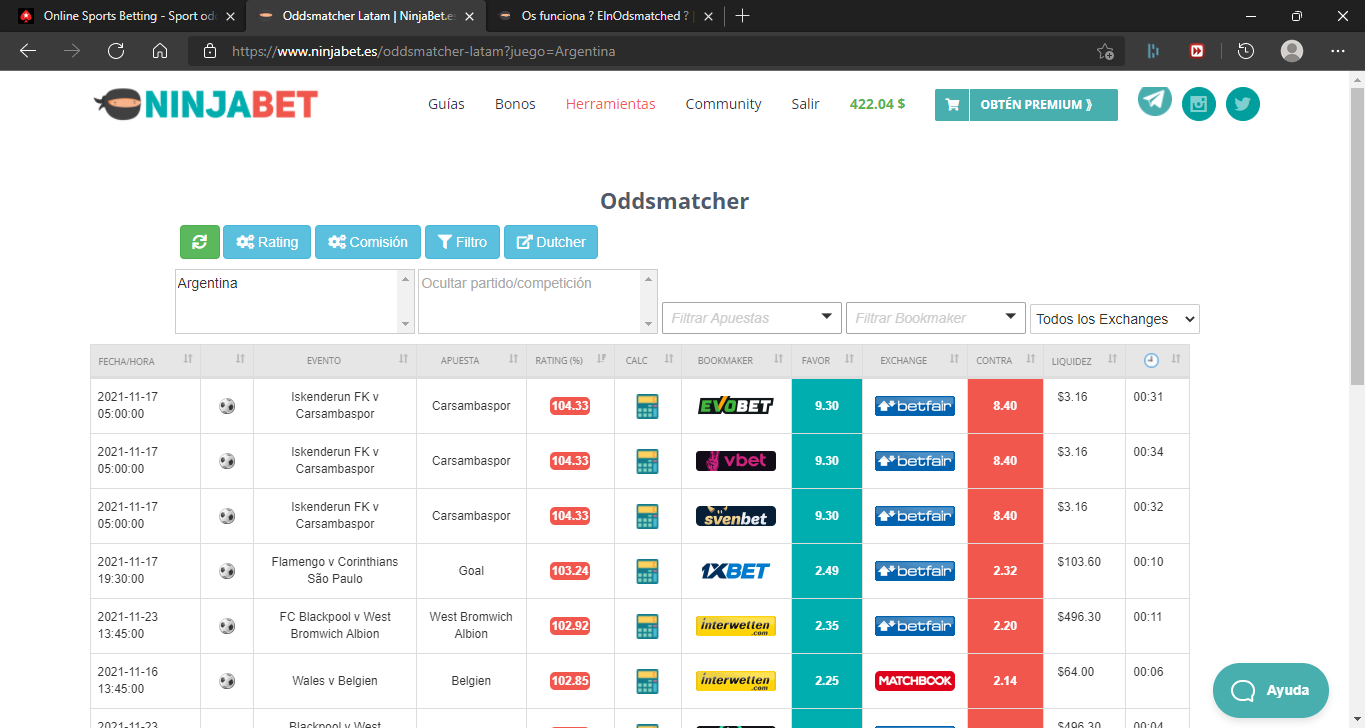The image size is (1365, 728).
Task: Click favor odds 2.49 cell
Action: (827, 571)
